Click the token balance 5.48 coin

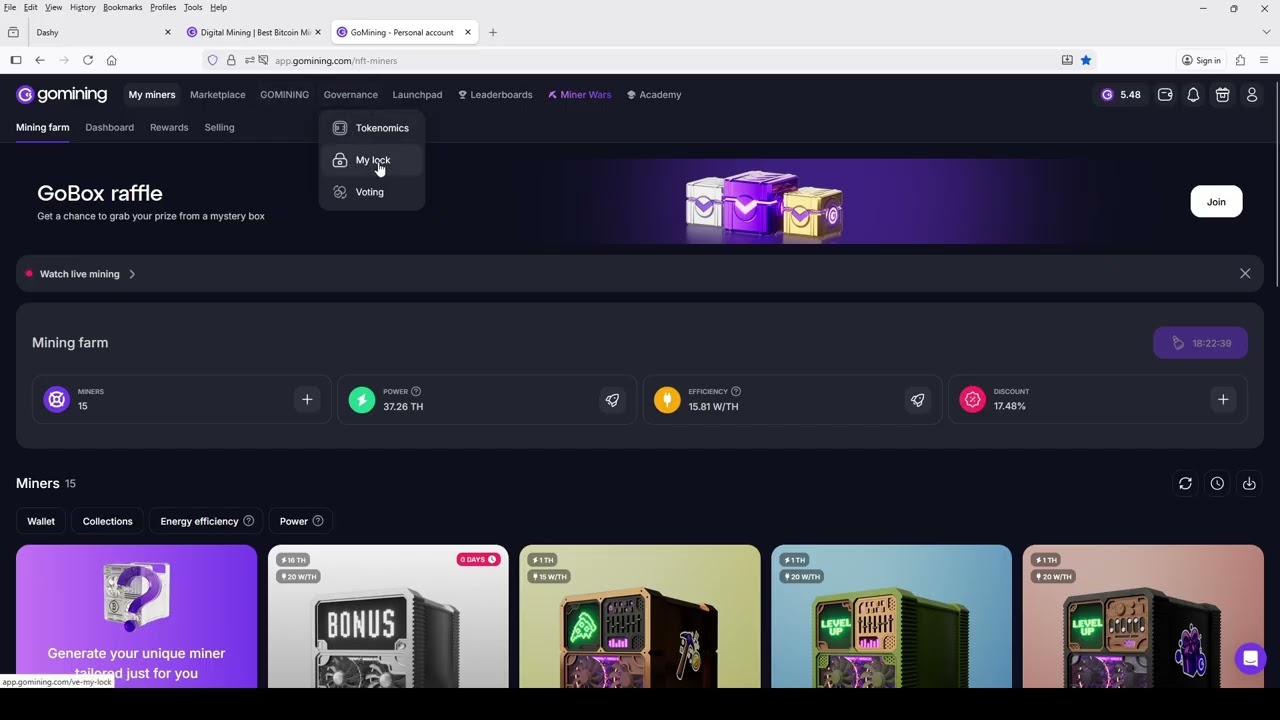pyautogui.click(x=1120, y=95)
